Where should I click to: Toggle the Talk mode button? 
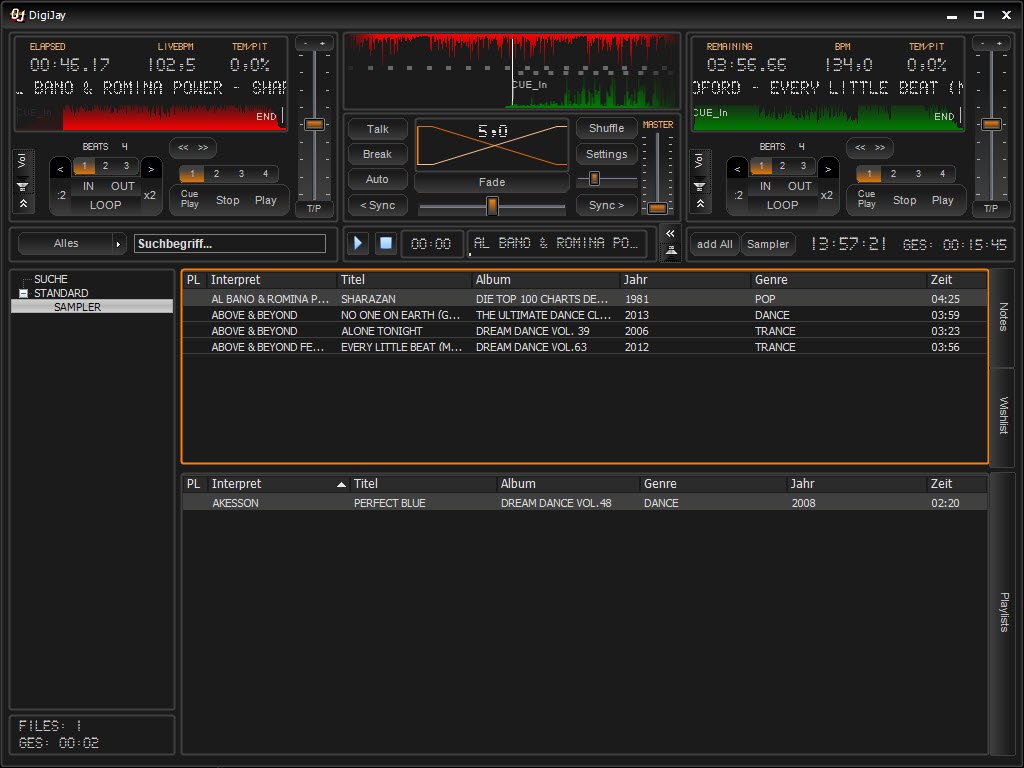pyautogui.click(x=378, y=129)
